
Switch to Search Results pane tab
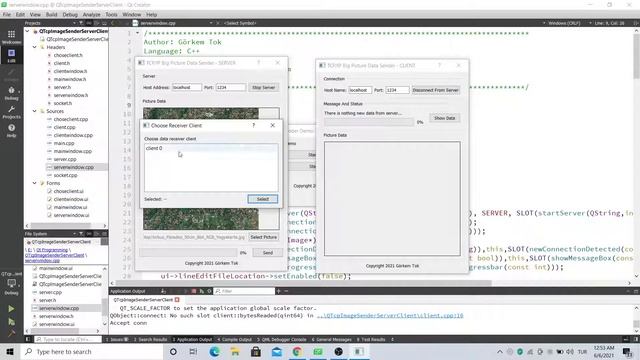point(150,339)
